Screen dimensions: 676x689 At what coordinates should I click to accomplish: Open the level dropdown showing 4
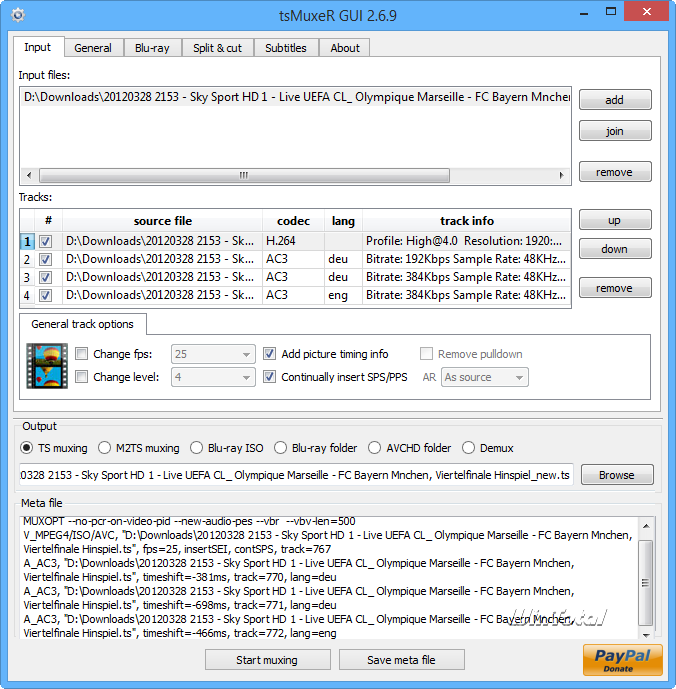213,377
